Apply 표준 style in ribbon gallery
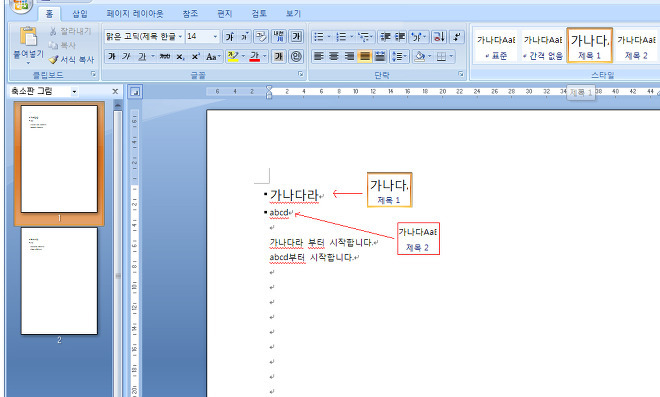 (x=496, y=46)
